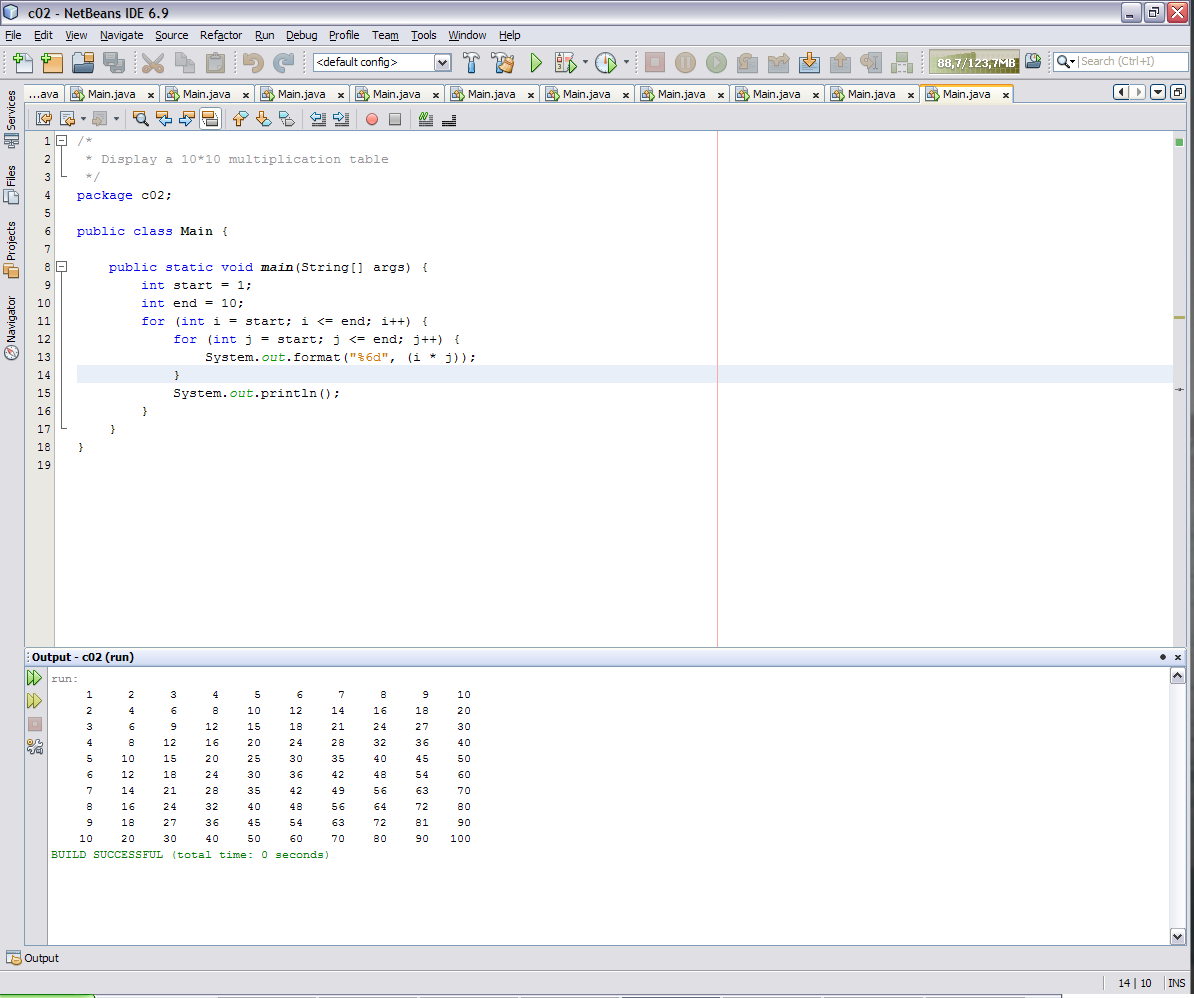Open the Tools menu
This screenshot has height=998, width=1194.
(423, 35)
